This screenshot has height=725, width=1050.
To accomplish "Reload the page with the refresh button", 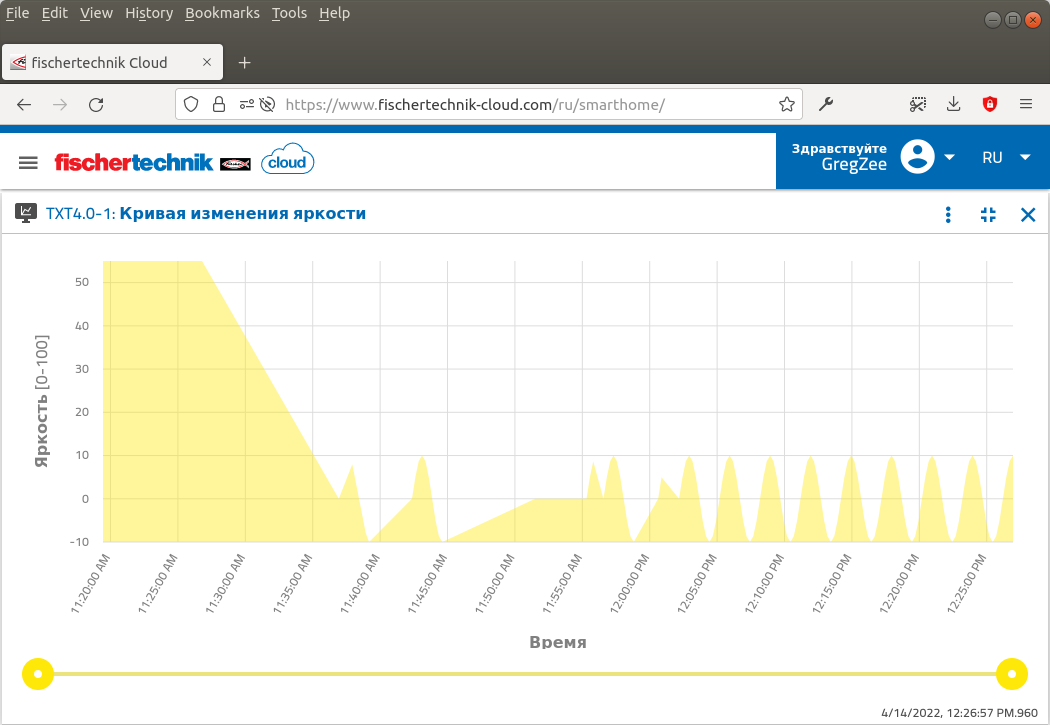I will pyautogui.click(x=96, y=104).
